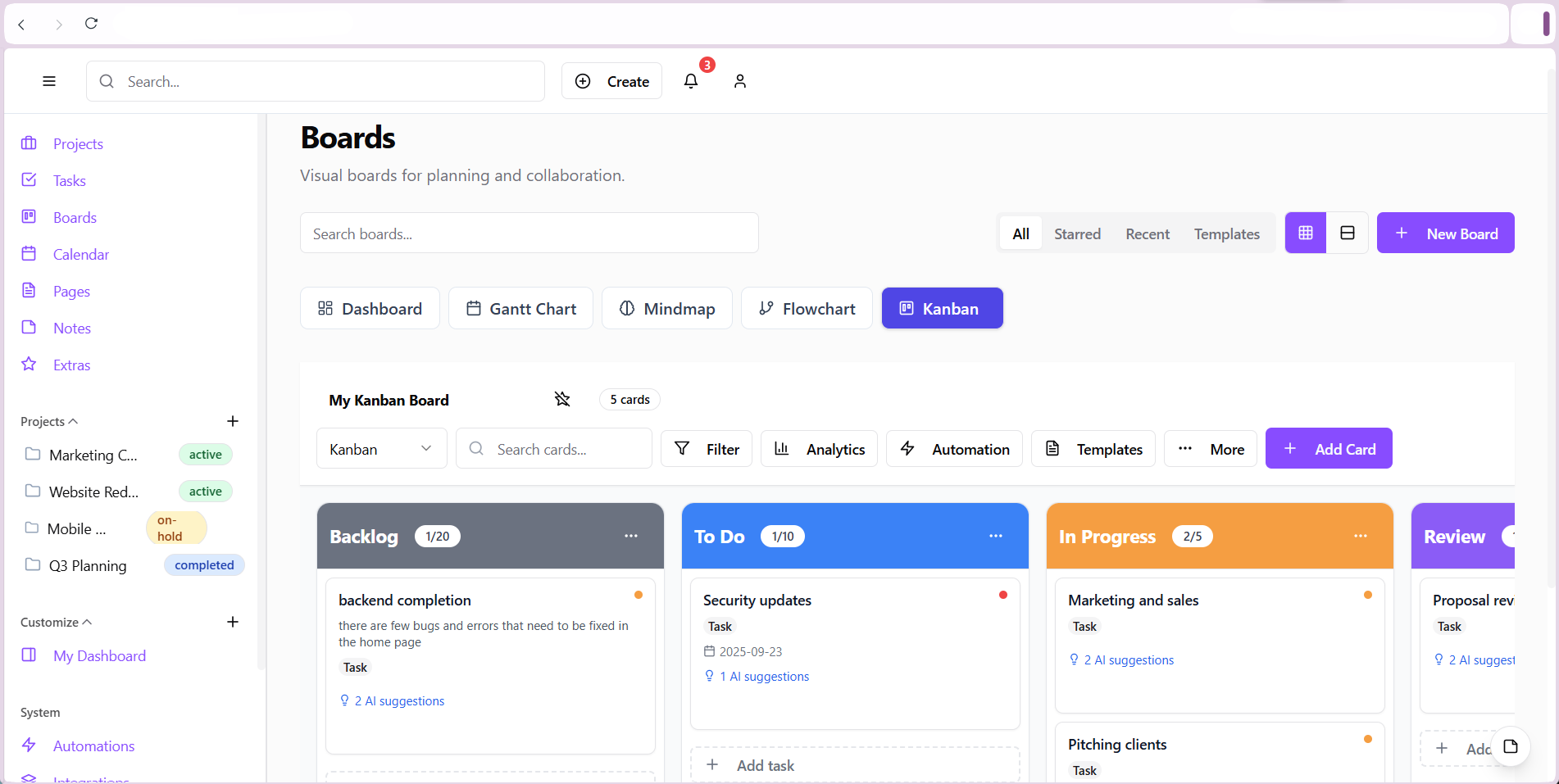
Task: Open the notifications bell
Action: point(691,81)
